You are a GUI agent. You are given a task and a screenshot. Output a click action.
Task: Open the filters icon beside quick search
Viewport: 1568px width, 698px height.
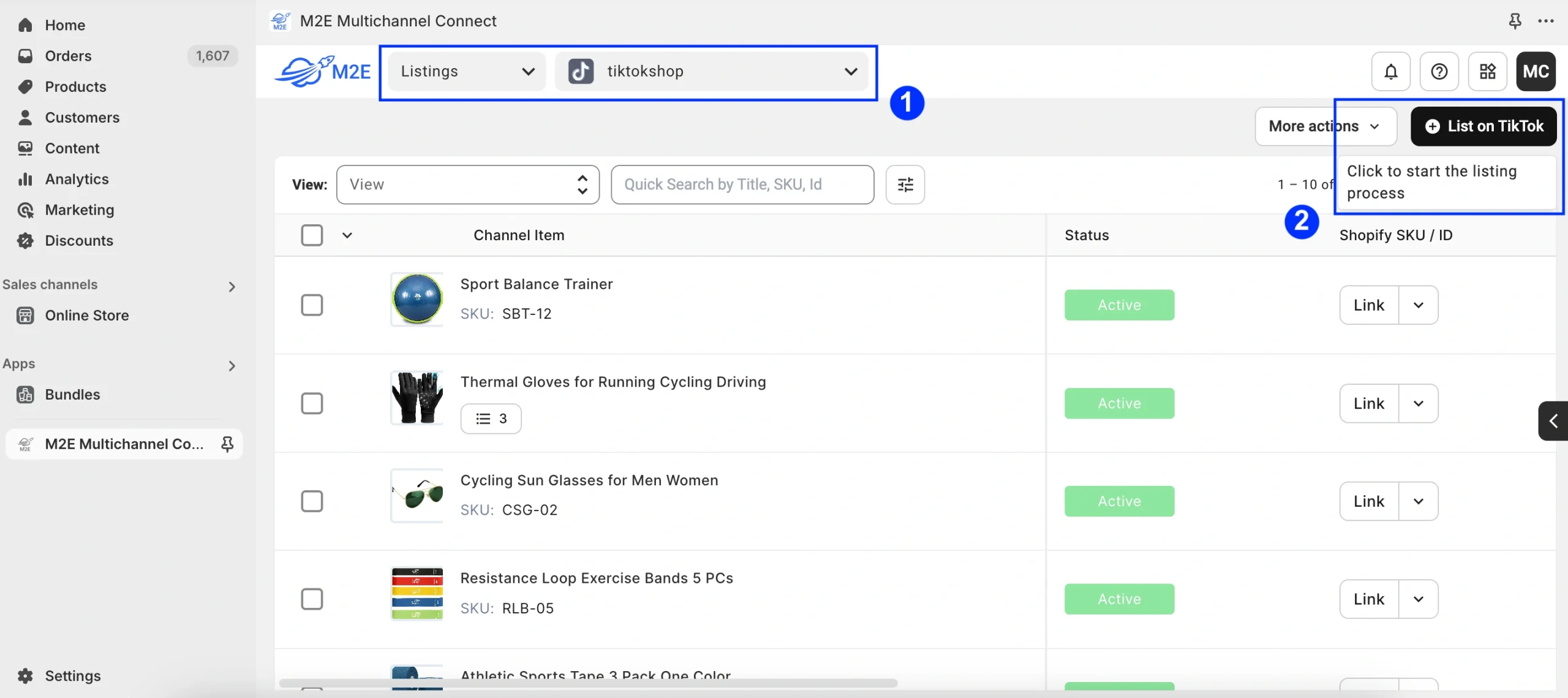(x=905, y=184)
